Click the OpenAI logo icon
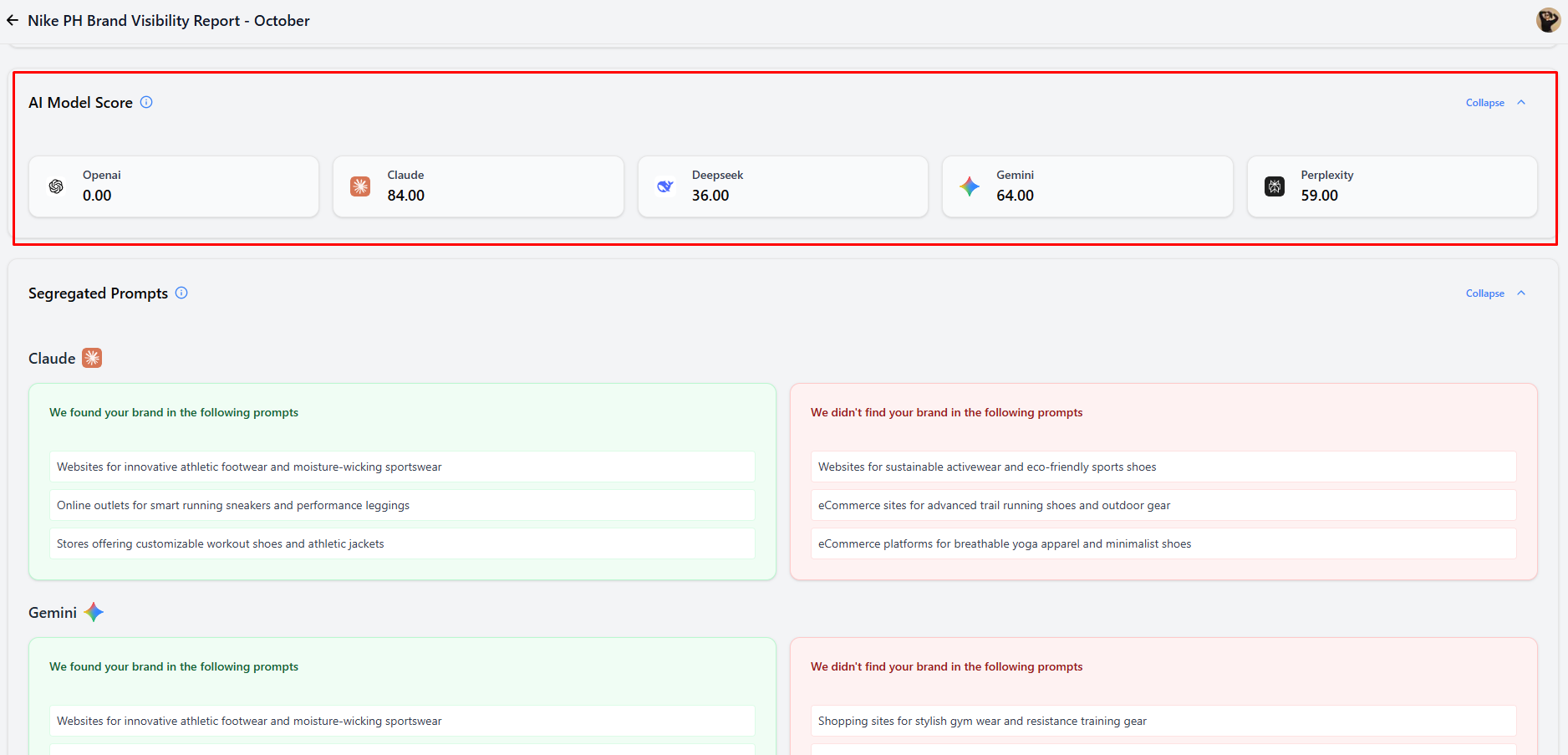The width and height of the screenshot is (1568, 755). click(x=56, y=186)
